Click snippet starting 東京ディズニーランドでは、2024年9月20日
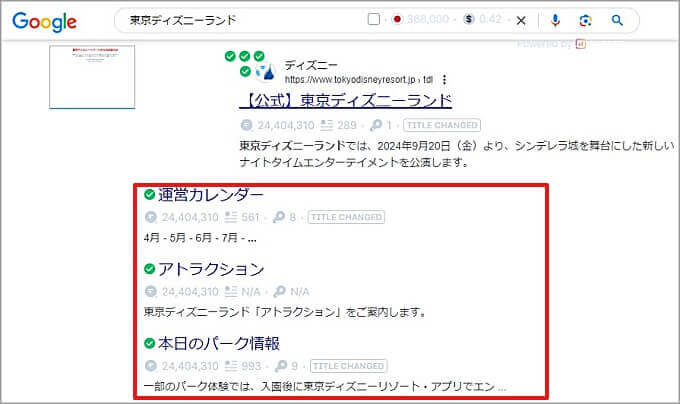 [x=457, y=154]
